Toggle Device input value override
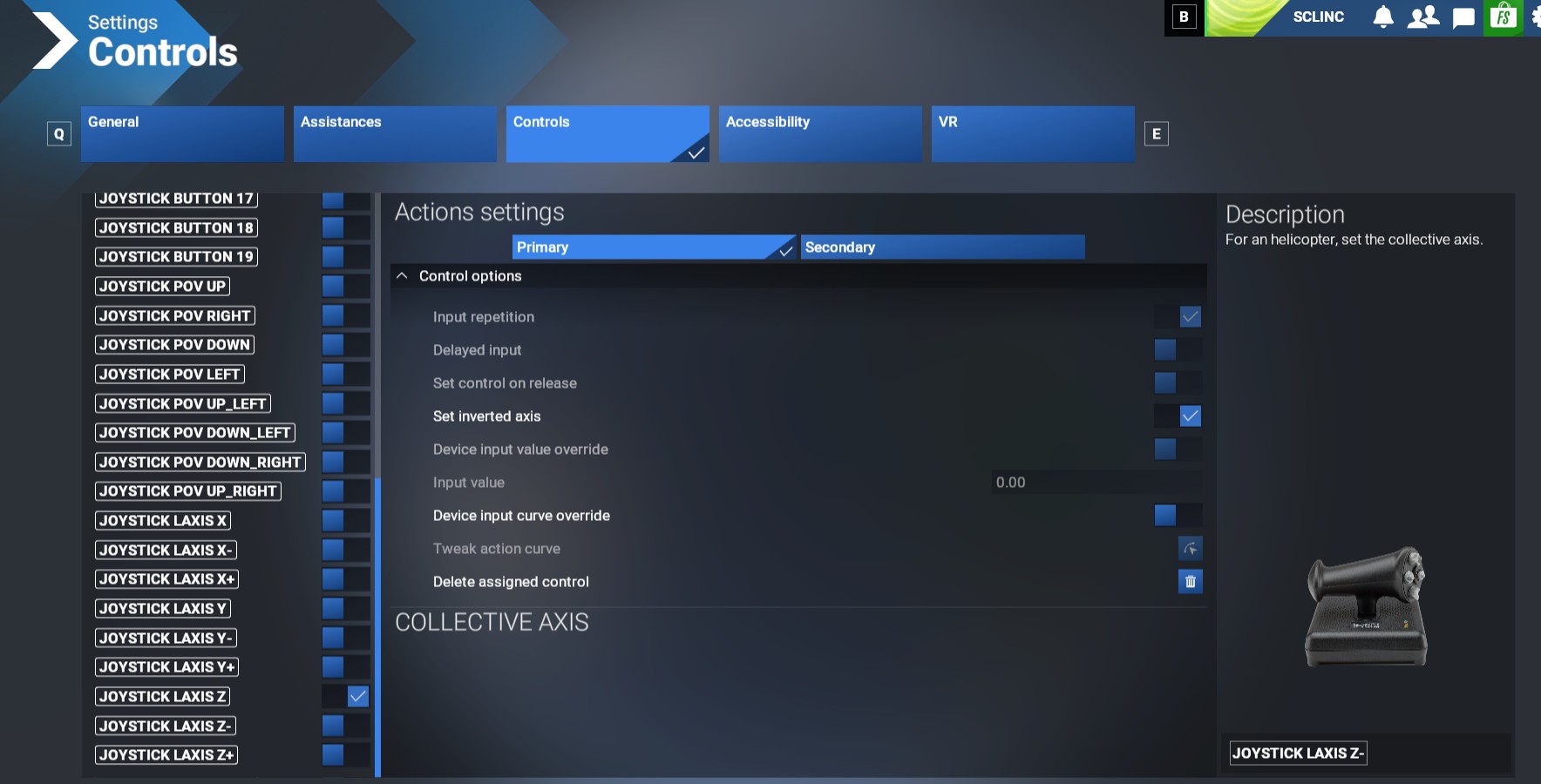This screenshot has width=1541, height=784. pos(1178,449)
